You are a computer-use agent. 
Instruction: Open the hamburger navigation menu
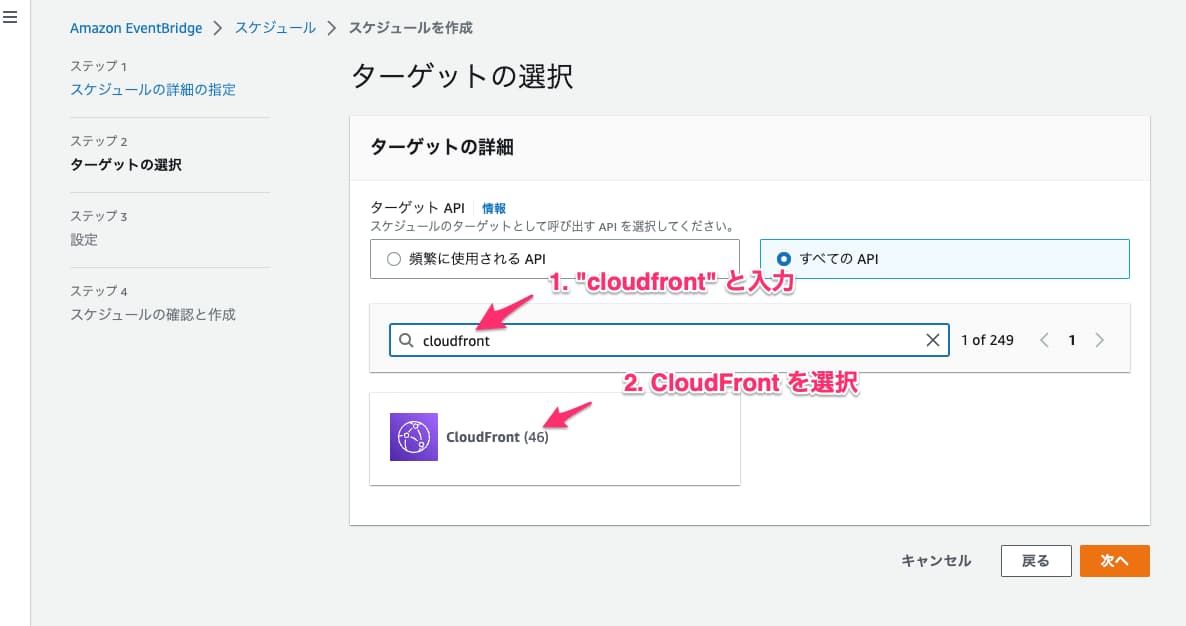10,17
